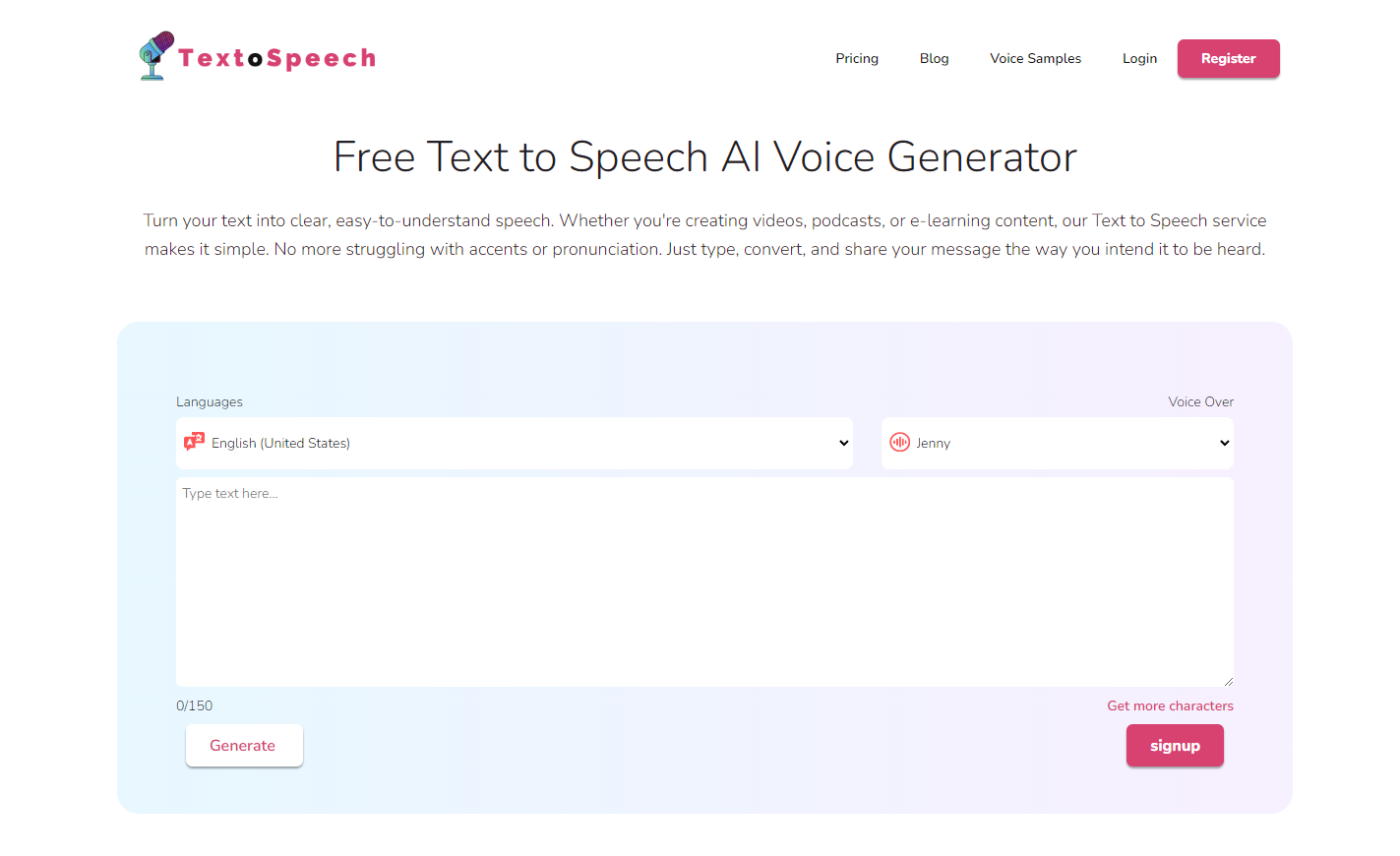
Task: Click the textarea resize handle
Action: point(1228,680)
